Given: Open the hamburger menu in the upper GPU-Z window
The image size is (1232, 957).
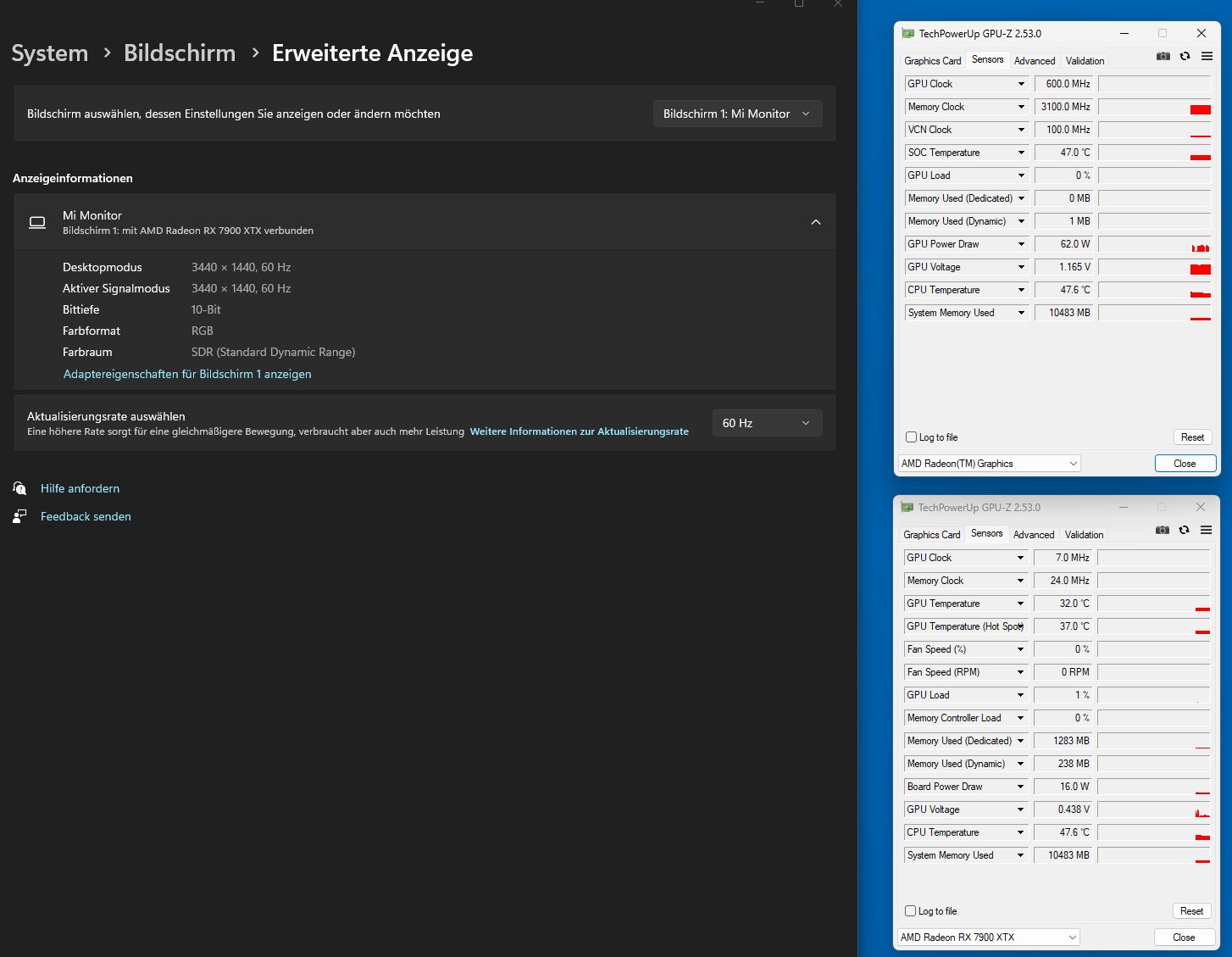Looking at the screenshot, I should click(x=1207, y=56).
